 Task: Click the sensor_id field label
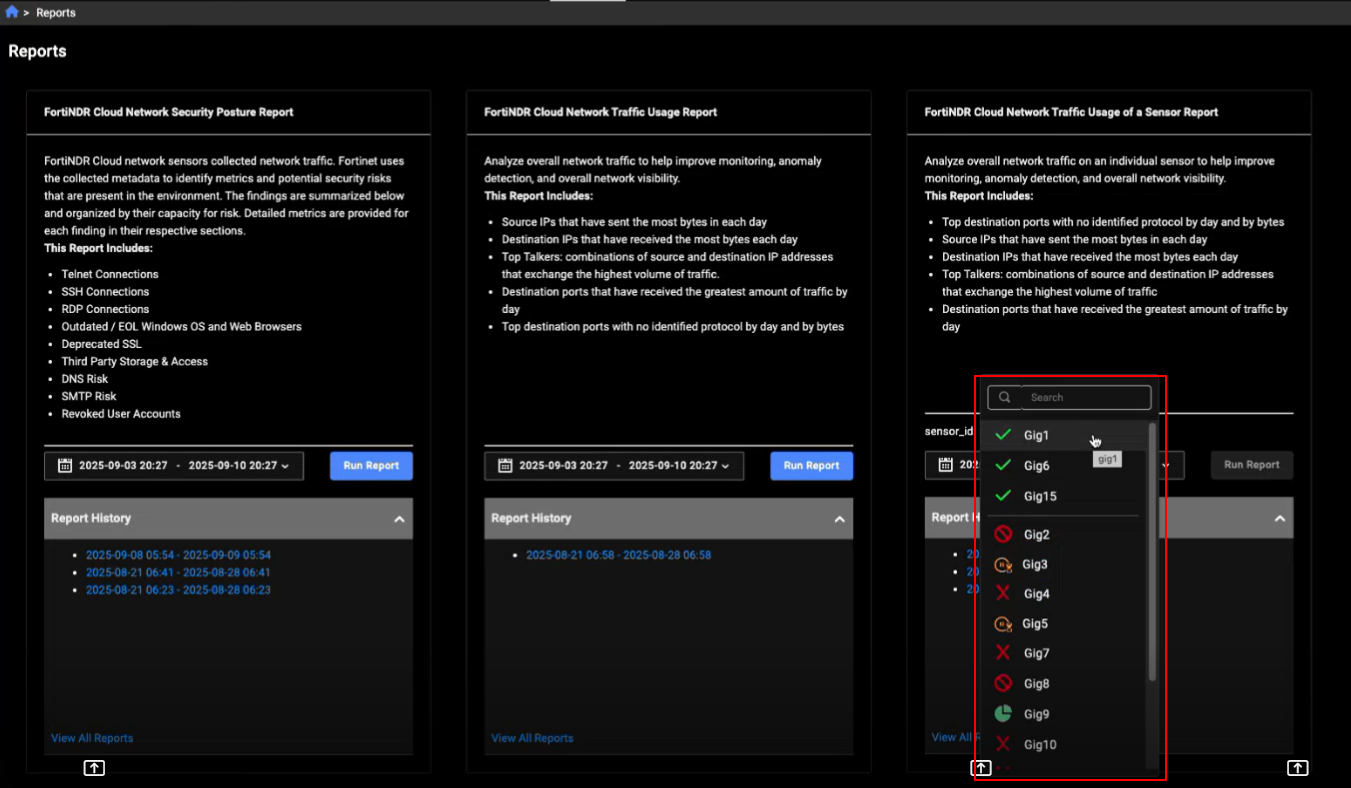click(949, 431)
